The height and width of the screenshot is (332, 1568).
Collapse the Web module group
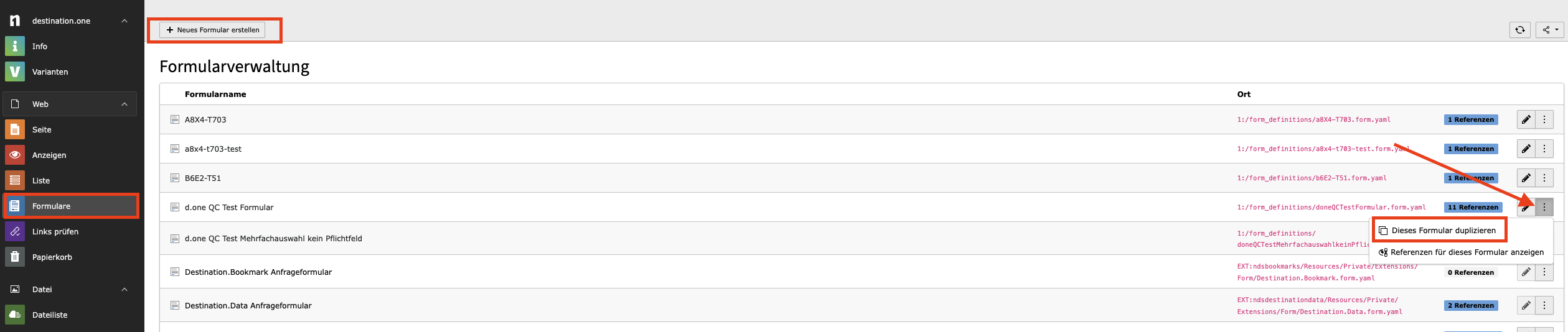[x=124, y=104]
